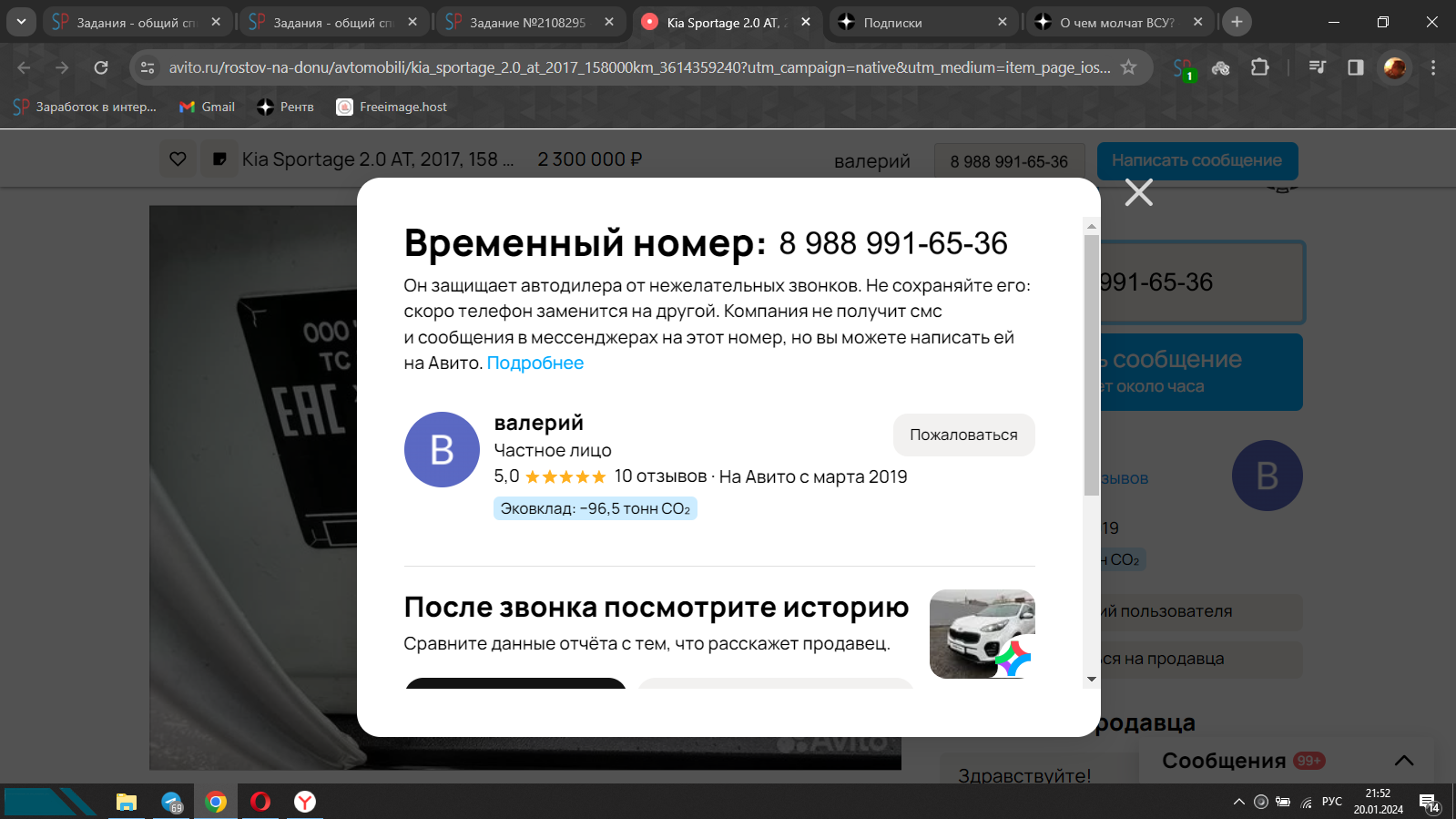Click the phone number button in header

(1009, 161)
